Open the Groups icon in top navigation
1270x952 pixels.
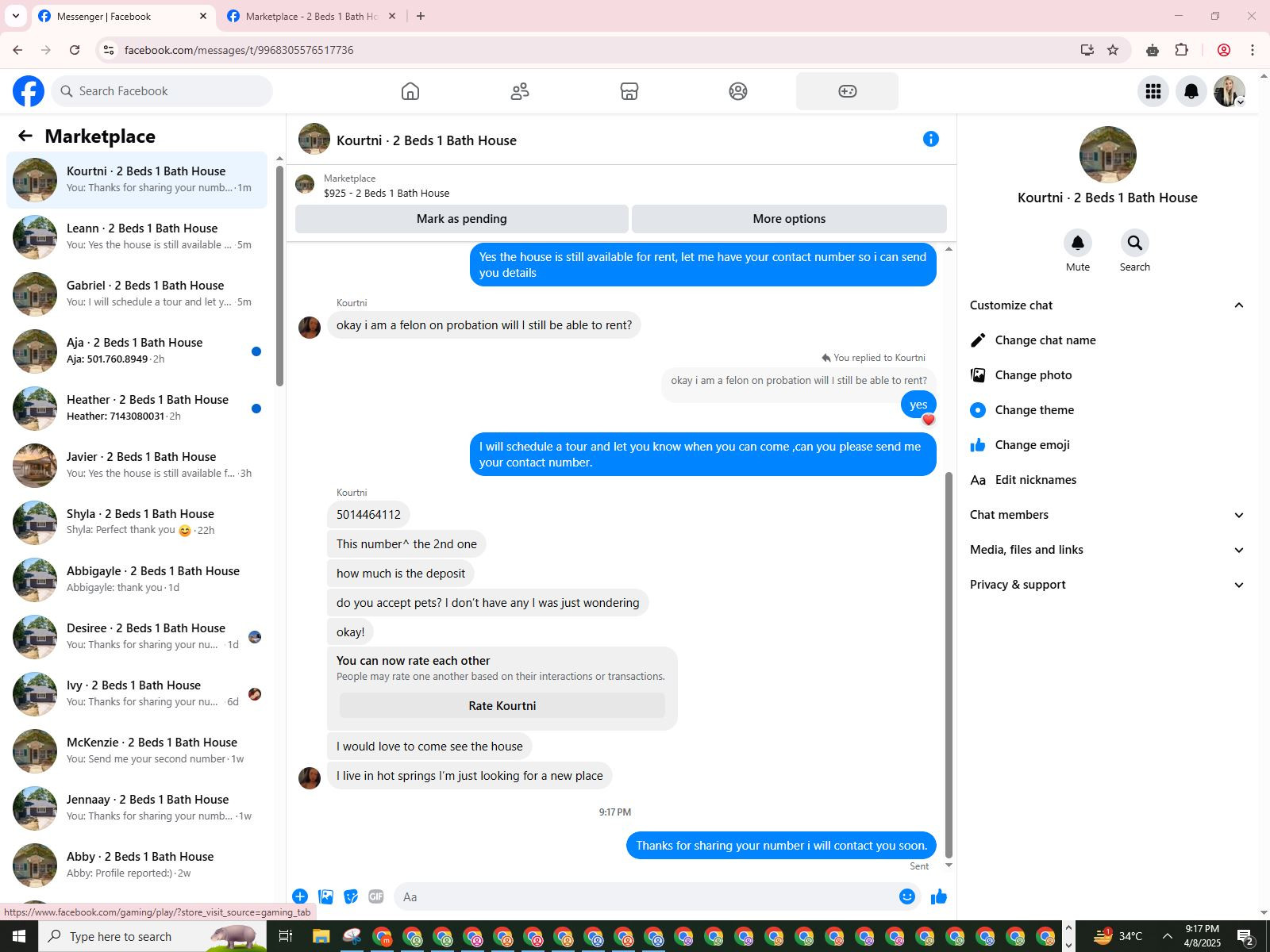coord(738,91)
